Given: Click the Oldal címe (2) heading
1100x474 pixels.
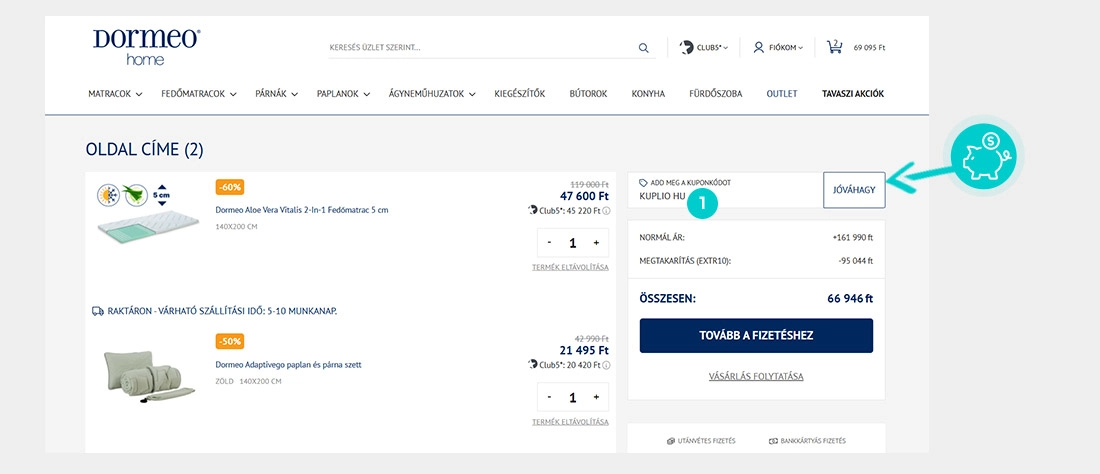Looking at the screenshot, I should pyautogui.click(x=145, y=149).
